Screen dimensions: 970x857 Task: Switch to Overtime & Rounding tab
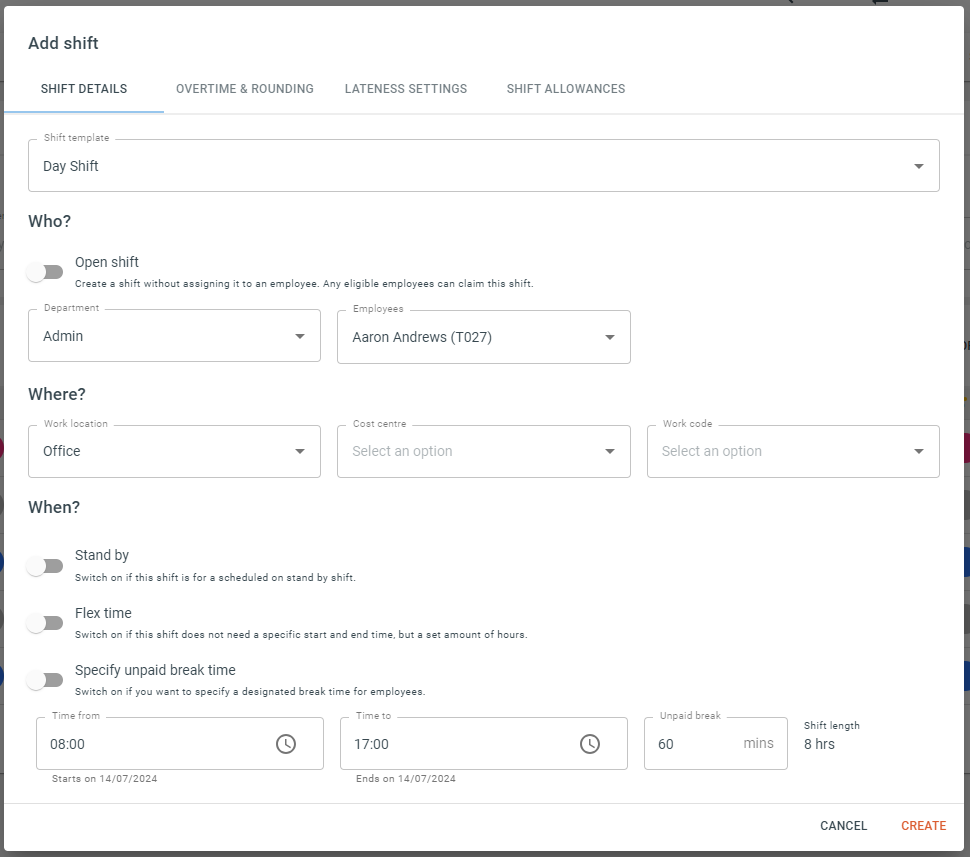(244, 88)
